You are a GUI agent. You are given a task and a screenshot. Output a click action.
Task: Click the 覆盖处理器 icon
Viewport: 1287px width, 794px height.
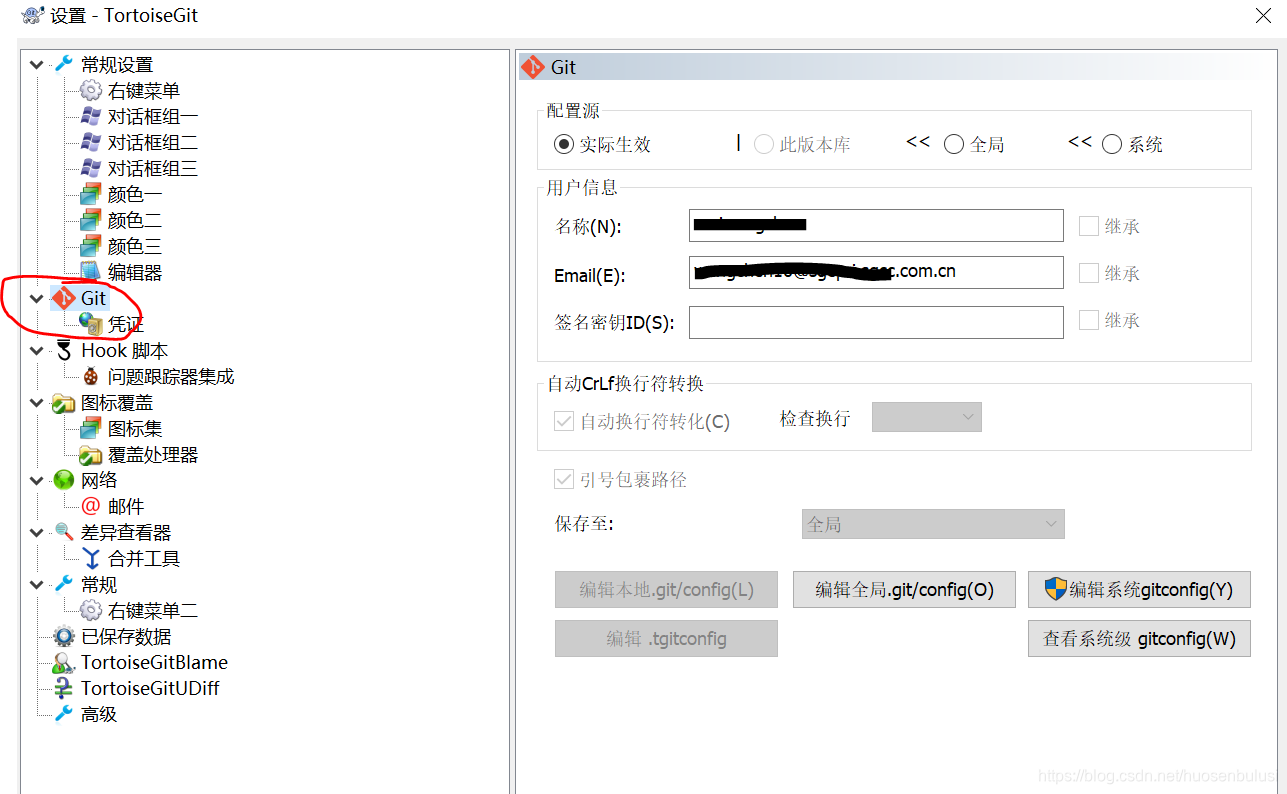[91, 455]
